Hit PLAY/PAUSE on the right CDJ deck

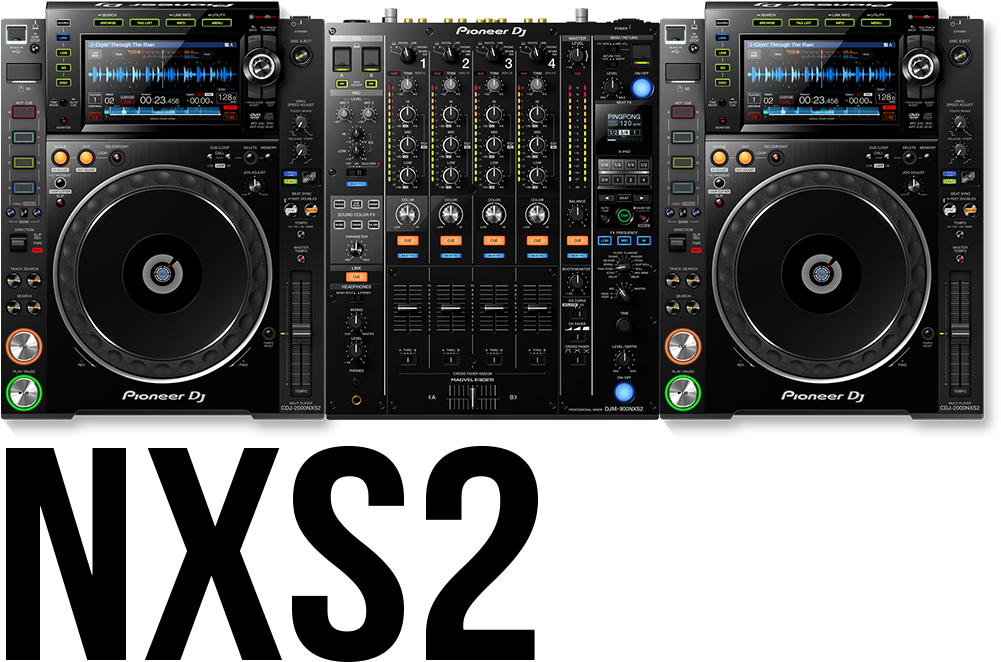click(682, 393)
